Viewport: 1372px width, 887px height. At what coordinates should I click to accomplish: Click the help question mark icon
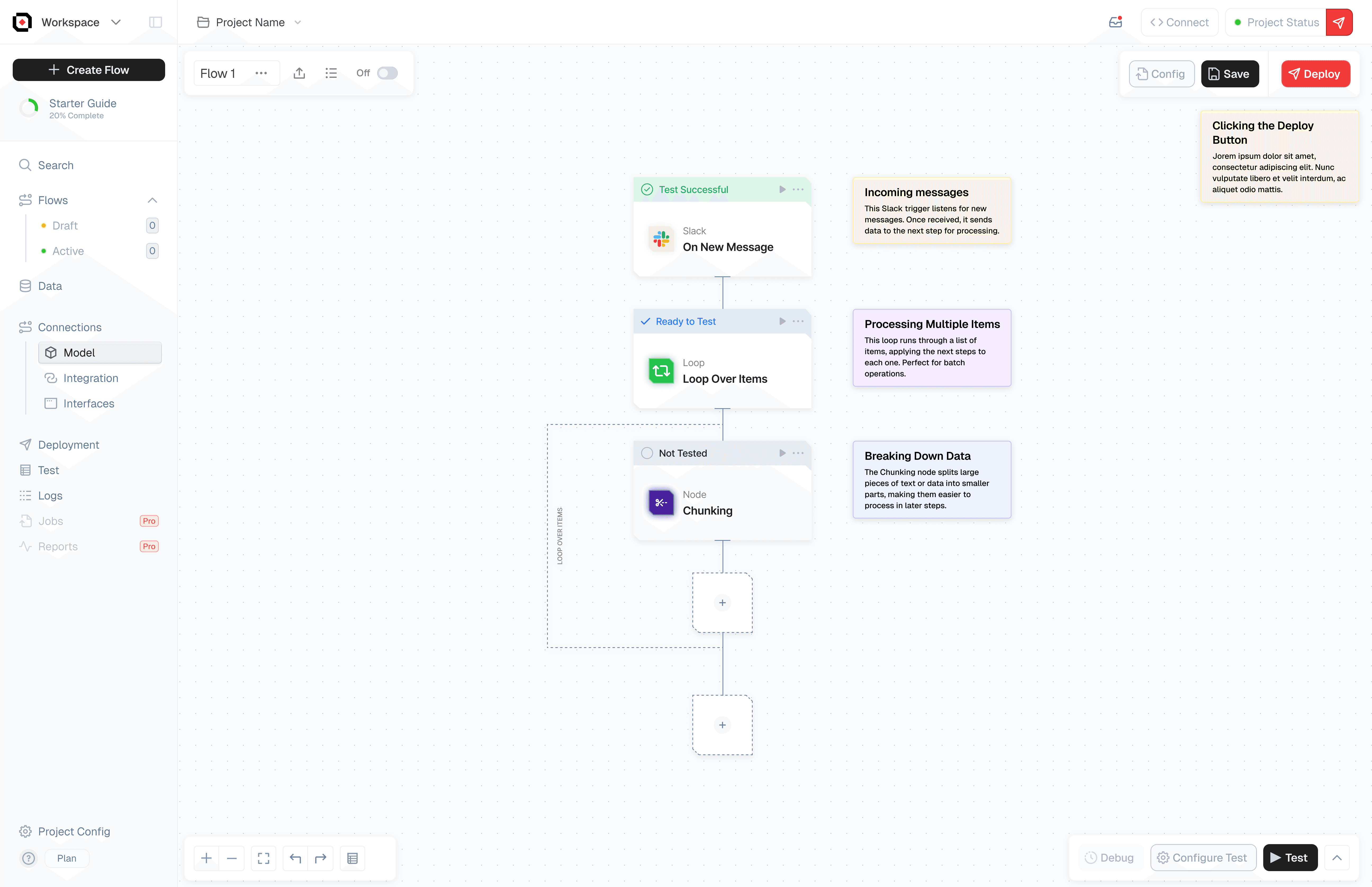pyautogui.click(x=28, y=858)
